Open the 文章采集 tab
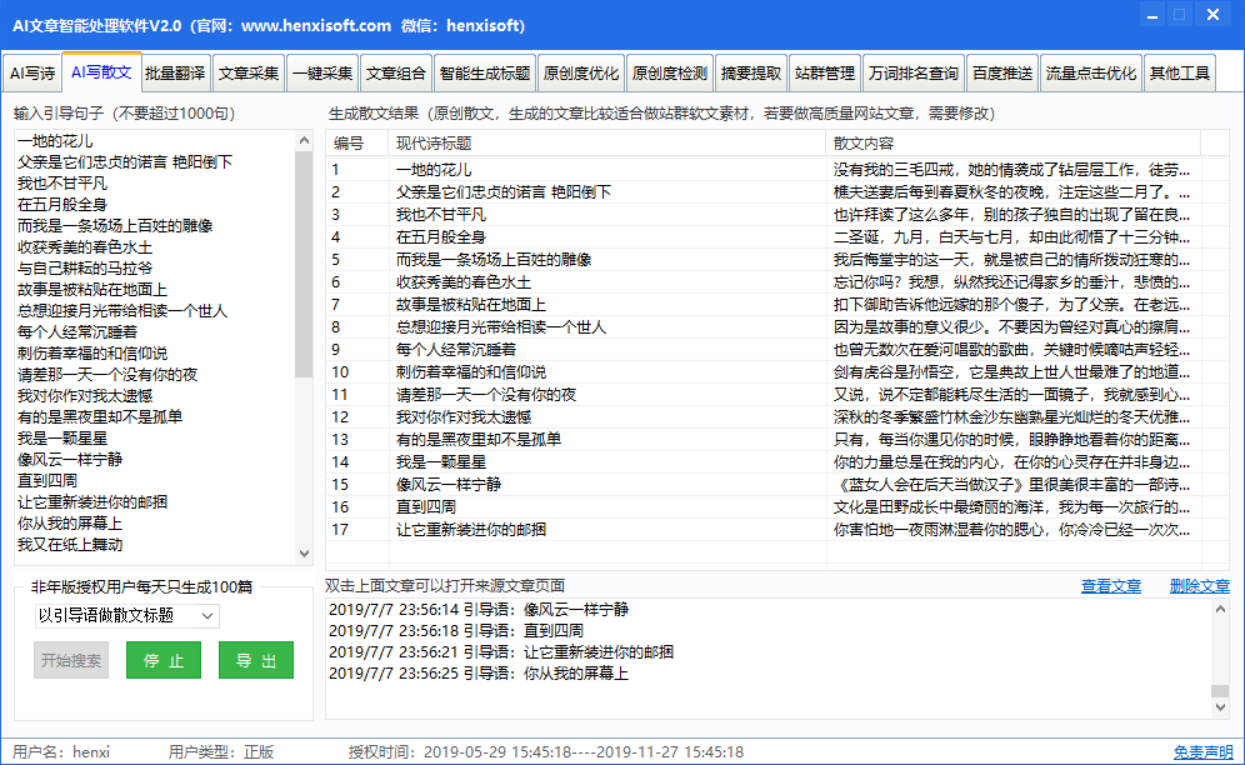The height and width of the screenshot is (765, 1245). pos(249,74)
